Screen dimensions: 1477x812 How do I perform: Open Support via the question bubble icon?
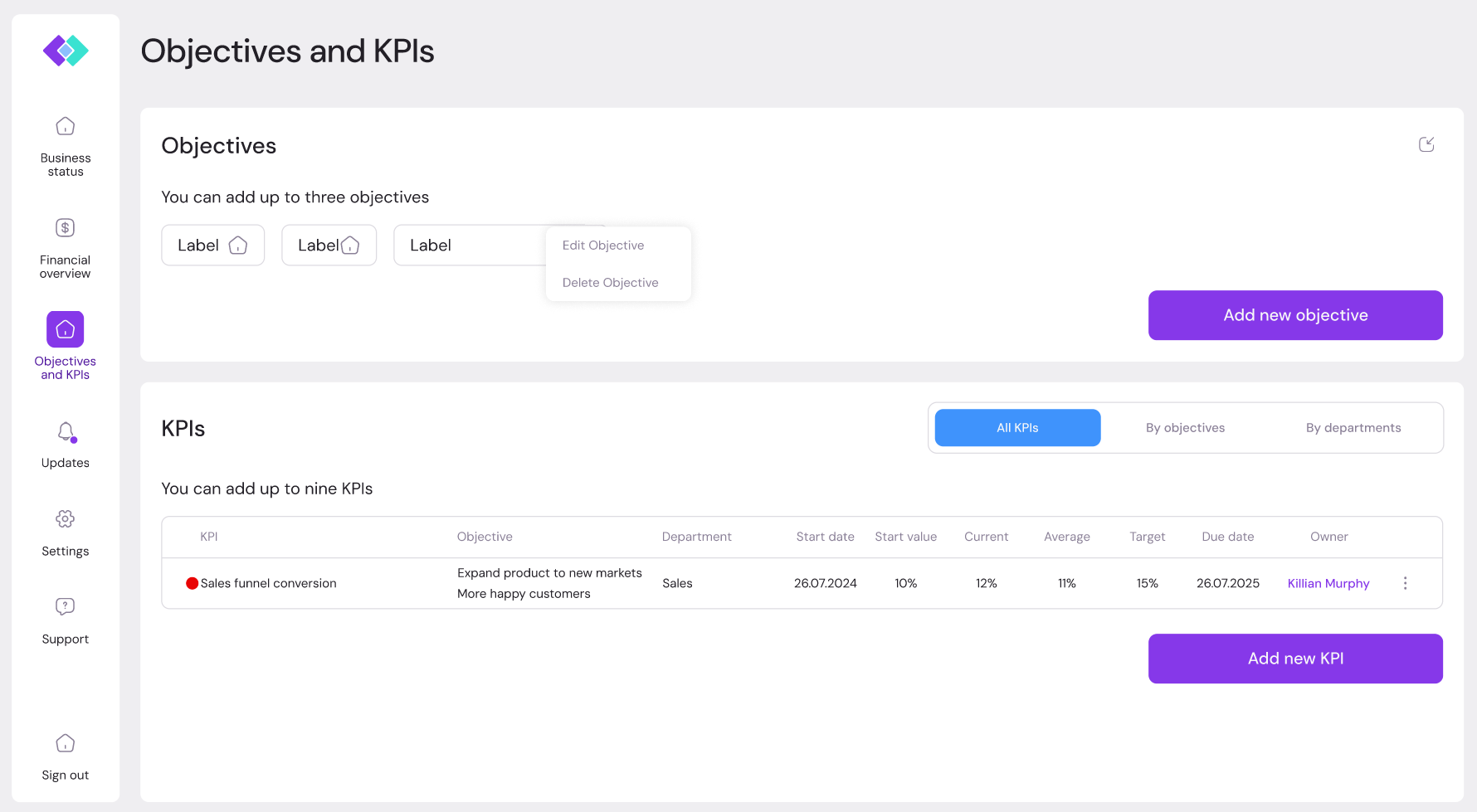click(66, 606)
